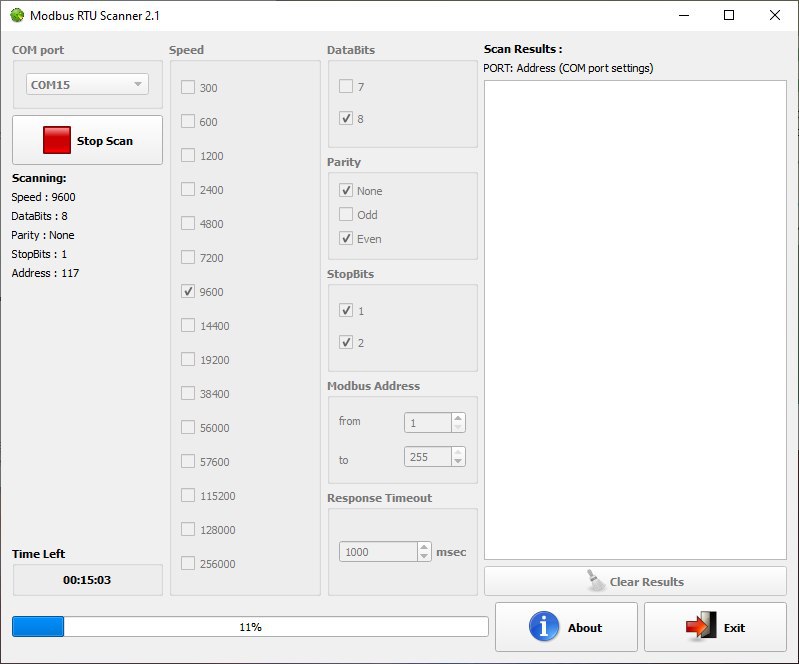Click the Parity : None status text
Viewport: 799px width, 664px height.
[x=43, y=235]
